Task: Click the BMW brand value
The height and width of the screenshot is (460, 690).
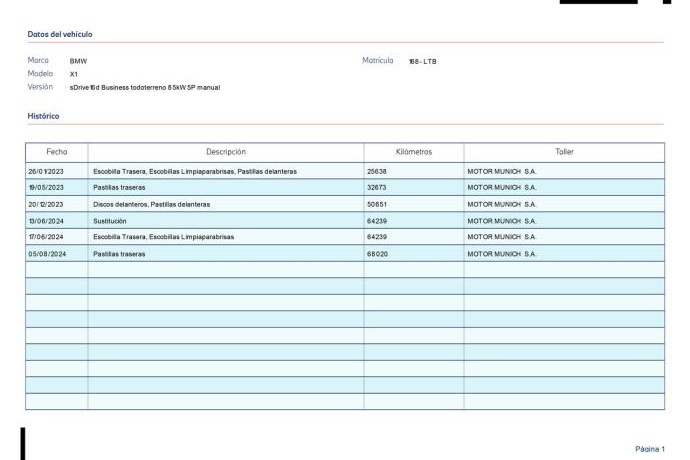Action: 78,61
